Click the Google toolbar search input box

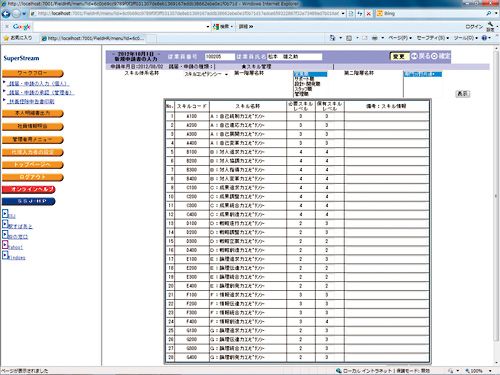(x=119, y=27)
